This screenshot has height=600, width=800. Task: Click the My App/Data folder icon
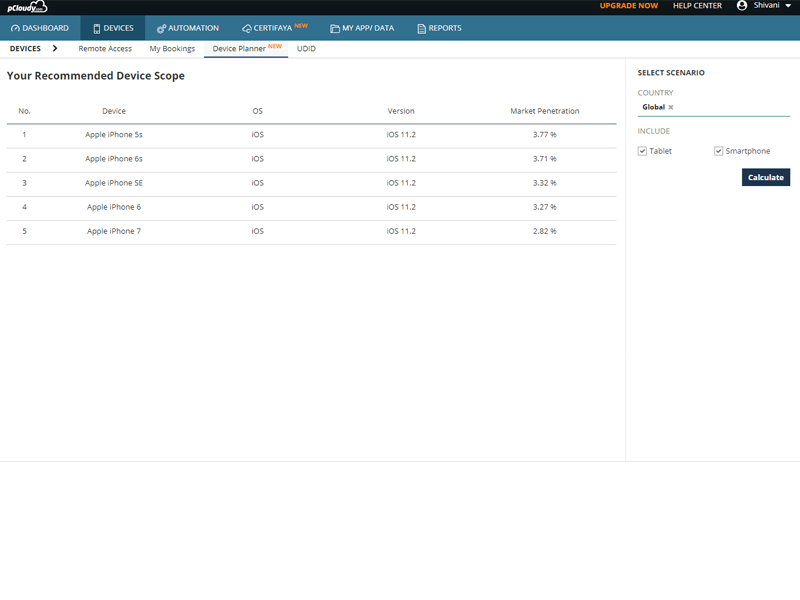(335, 29)
